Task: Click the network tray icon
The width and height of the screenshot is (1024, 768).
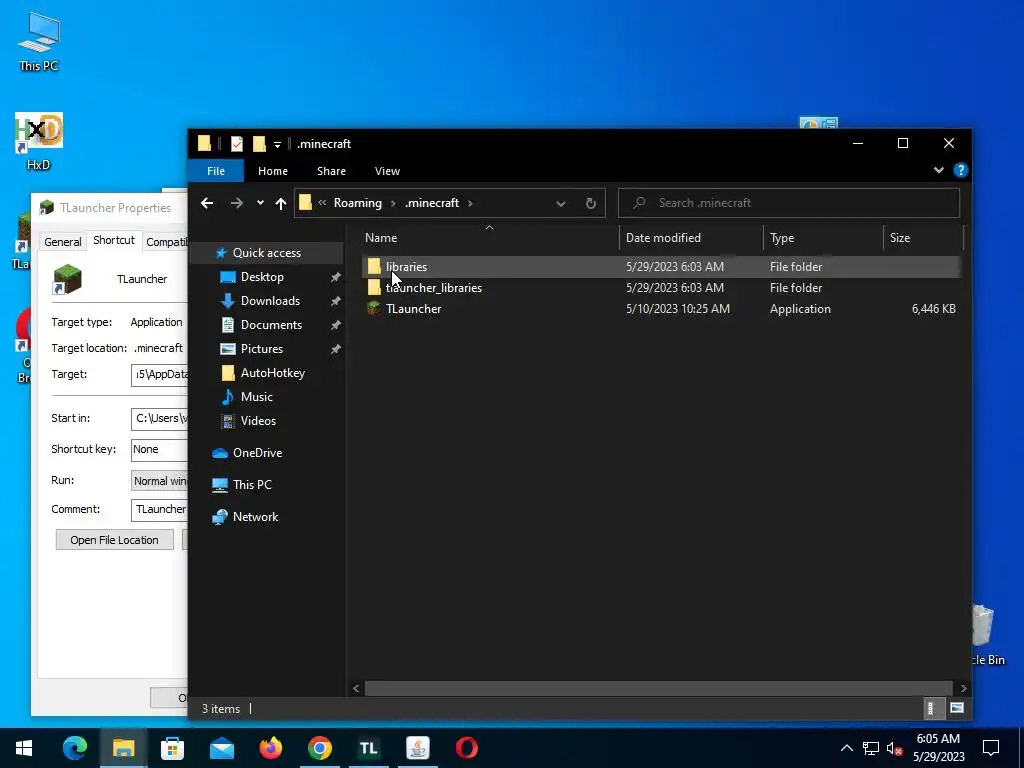Action: pyautogui.click(x=871, y=748)
